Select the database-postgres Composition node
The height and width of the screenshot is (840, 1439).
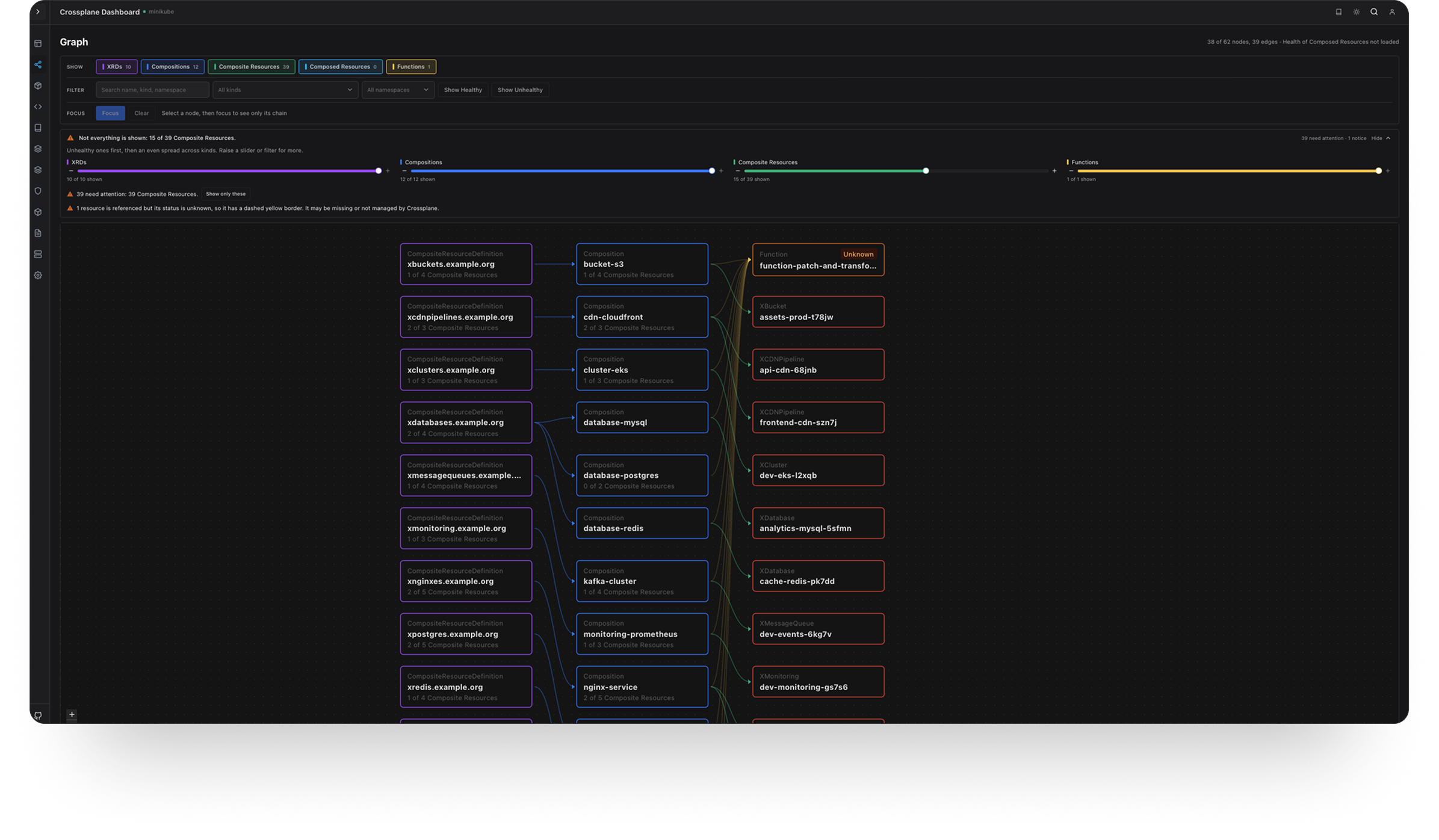click(642, 475)
